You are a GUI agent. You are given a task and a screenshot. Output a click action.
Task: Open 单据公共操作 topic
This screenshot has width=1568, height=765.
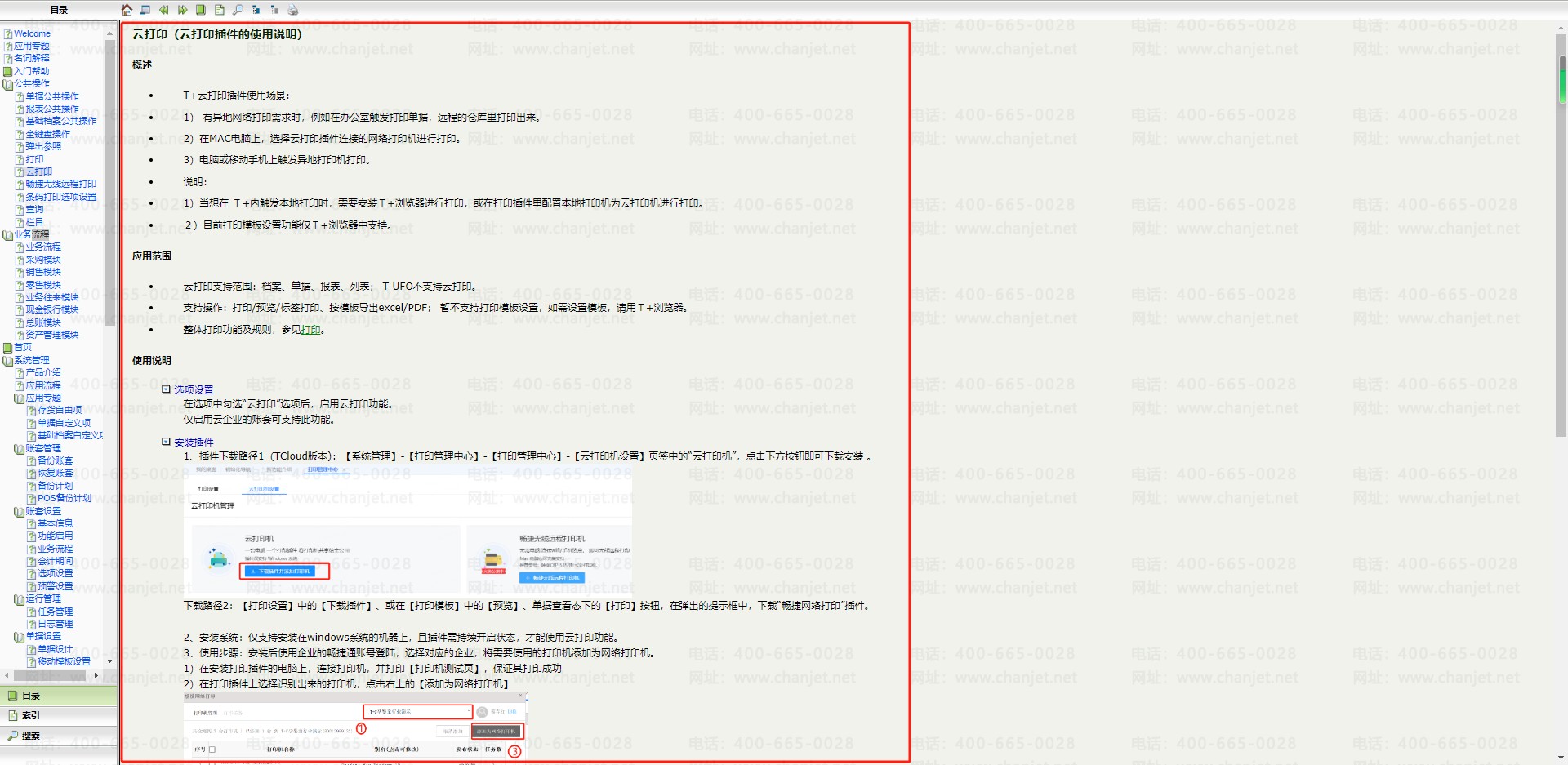[52, 96]
